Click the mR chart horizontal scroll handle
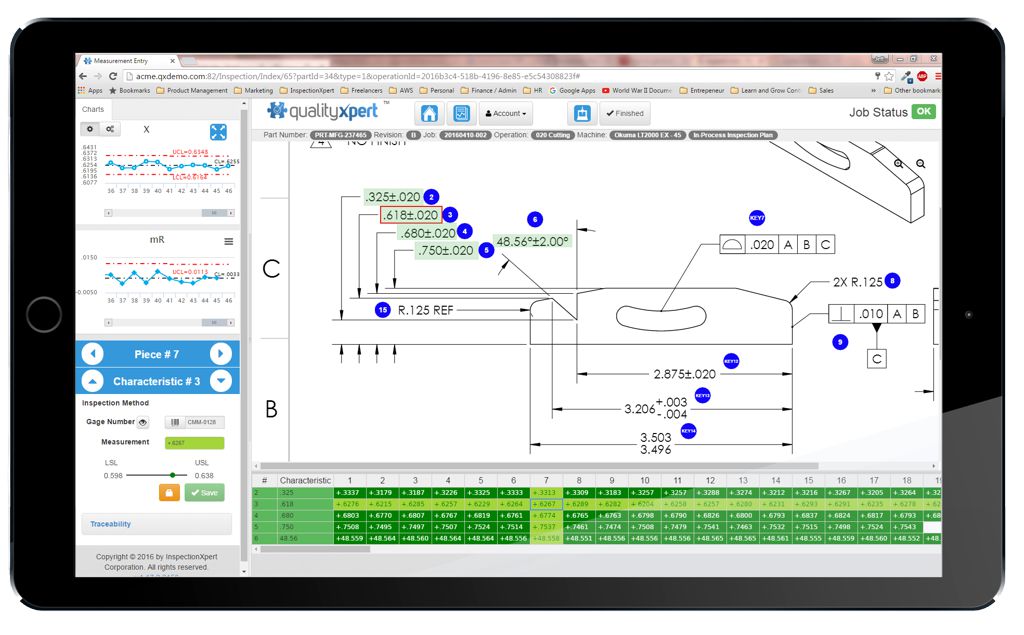Image resolution: width=1024 pixels, height=635 pixels. click(214, 323)
